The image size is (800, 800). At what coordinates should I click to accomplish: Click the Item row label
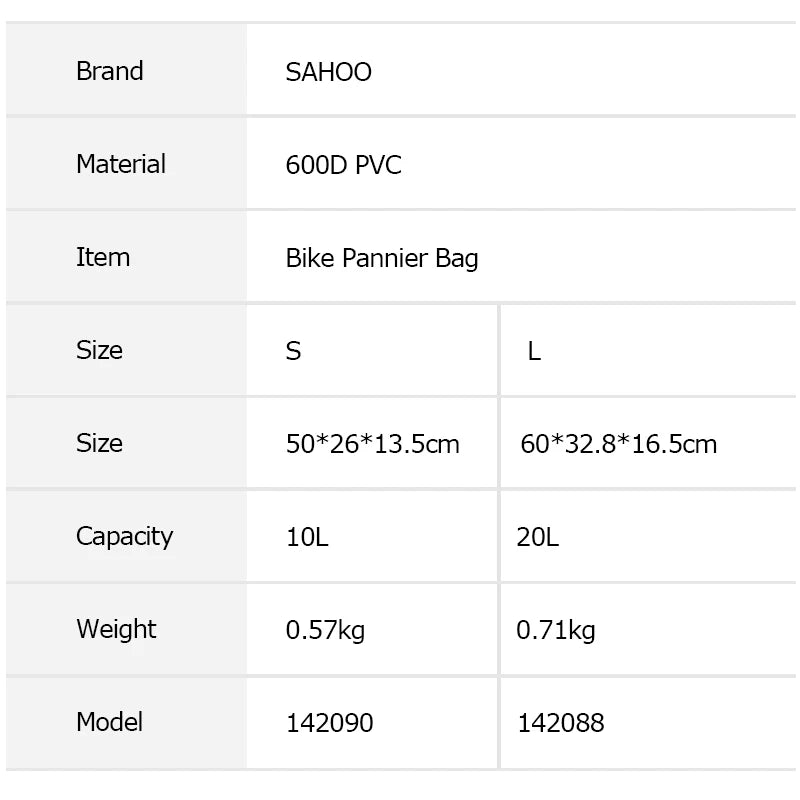(x=103, y=257)
